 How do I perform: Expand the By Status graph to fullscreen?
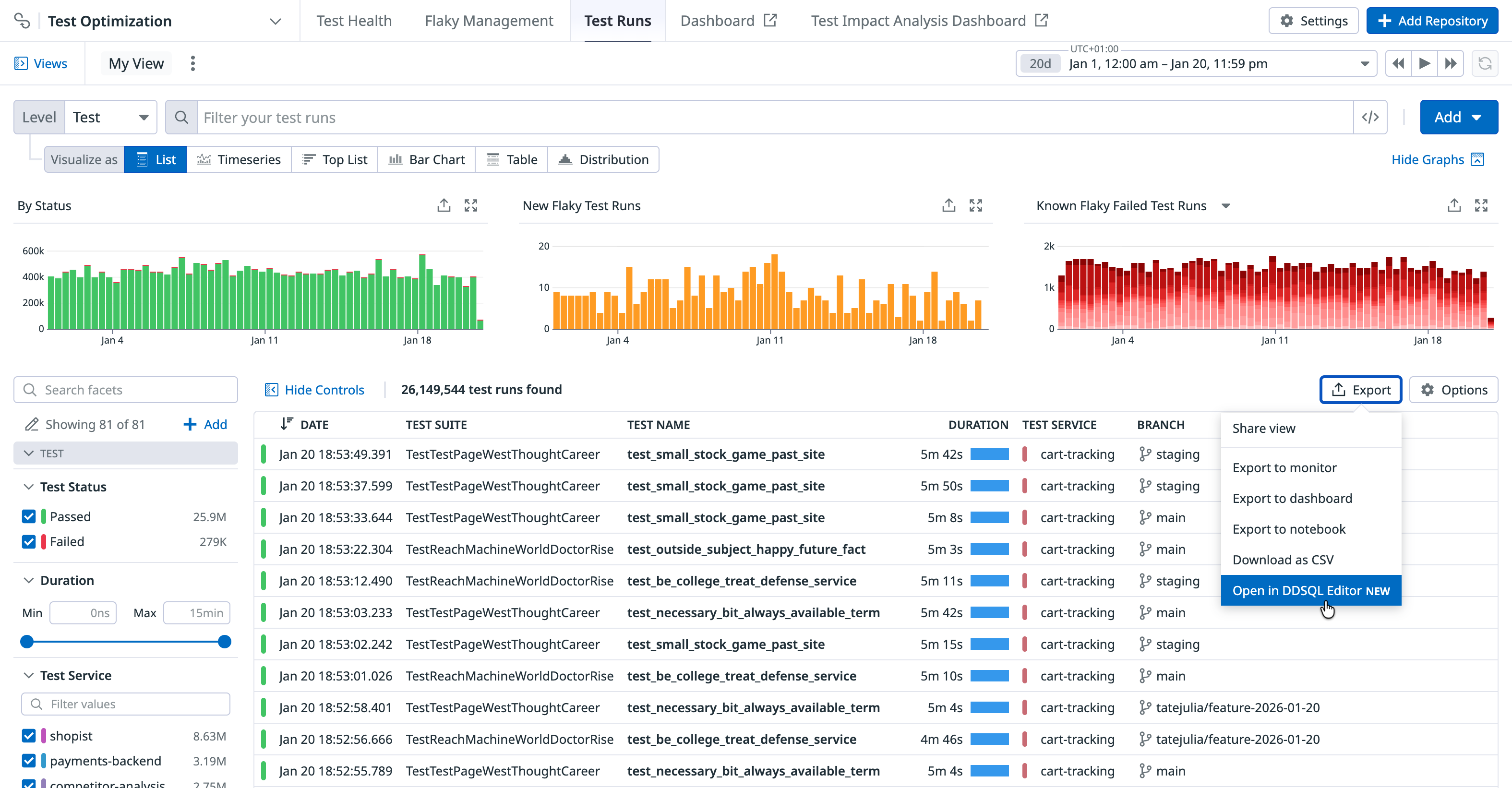(x=471, y=205)
